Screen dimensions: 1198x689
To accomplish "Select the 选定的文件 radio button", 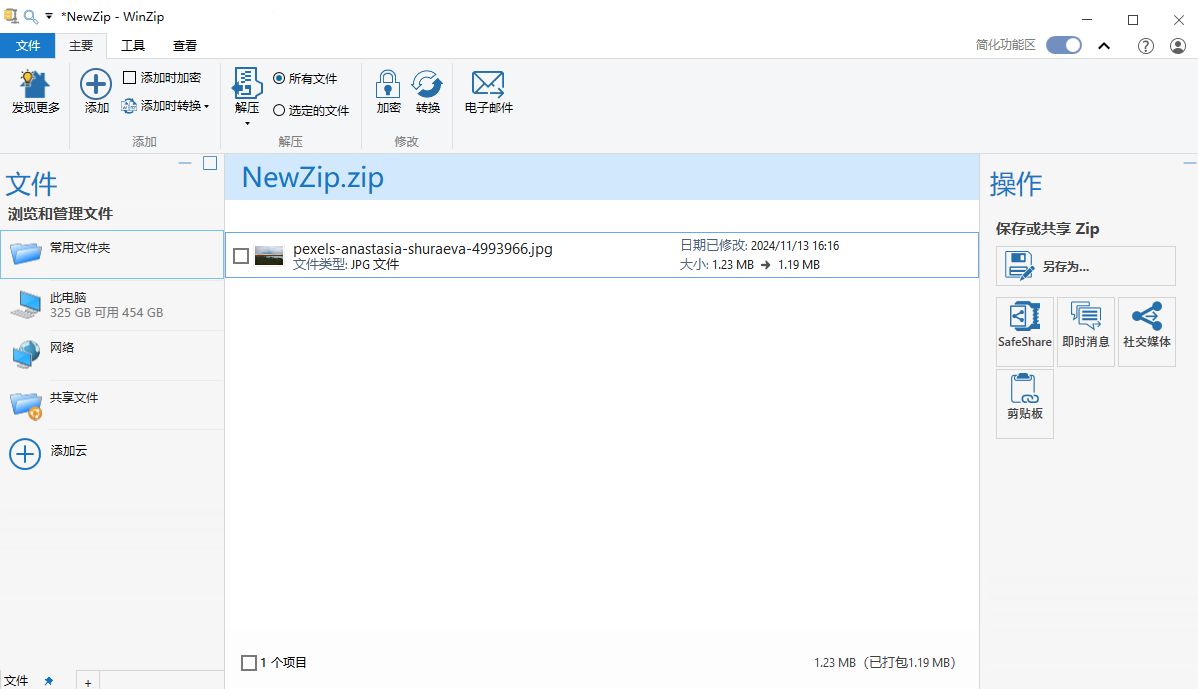I will pos(279,110).
